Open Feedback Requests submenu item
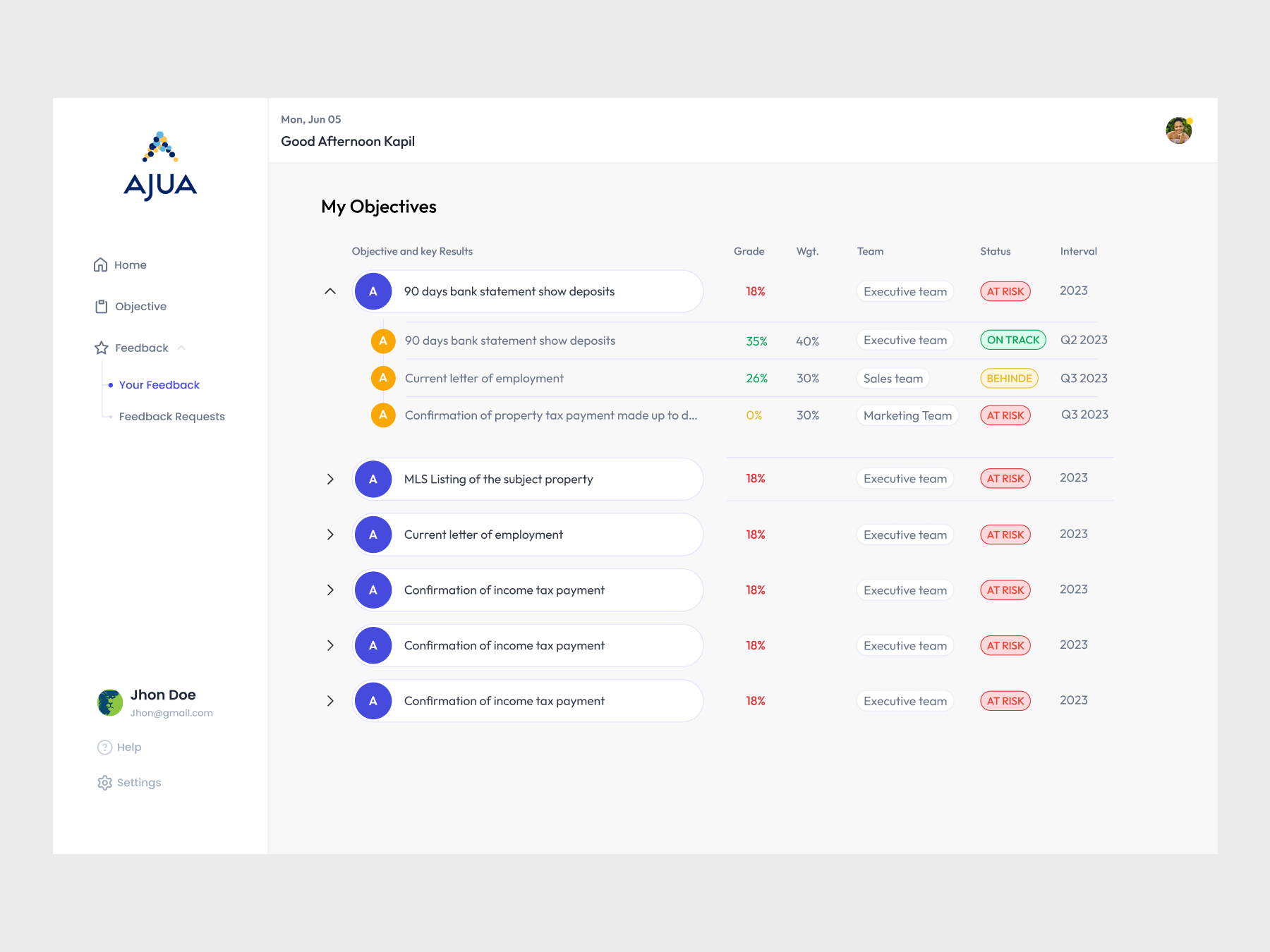This screenshot has height=952, width=1270. (x=171, y=417)
